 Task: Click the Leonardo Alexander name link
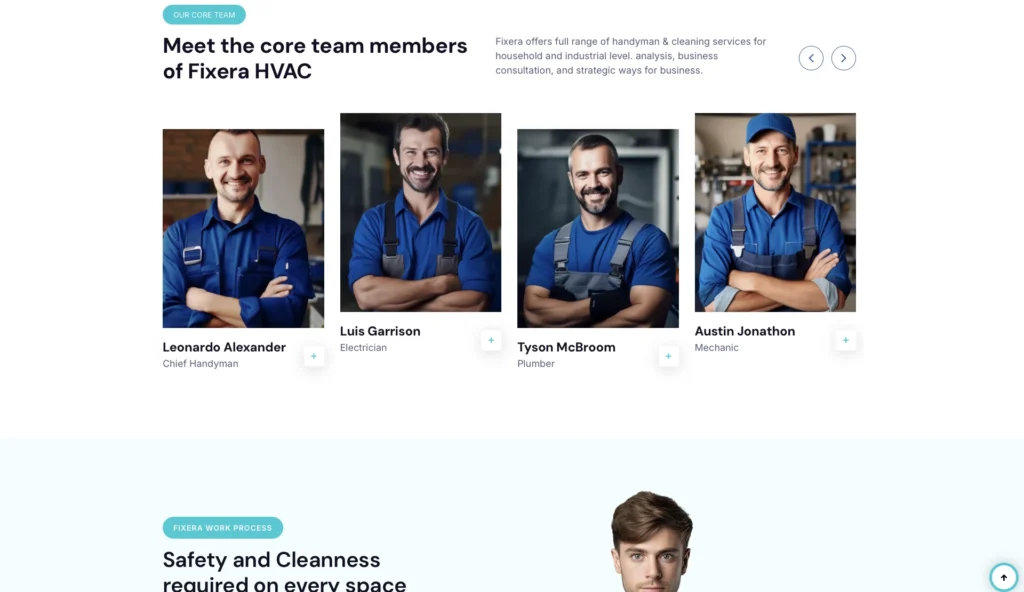coord(224,347)
